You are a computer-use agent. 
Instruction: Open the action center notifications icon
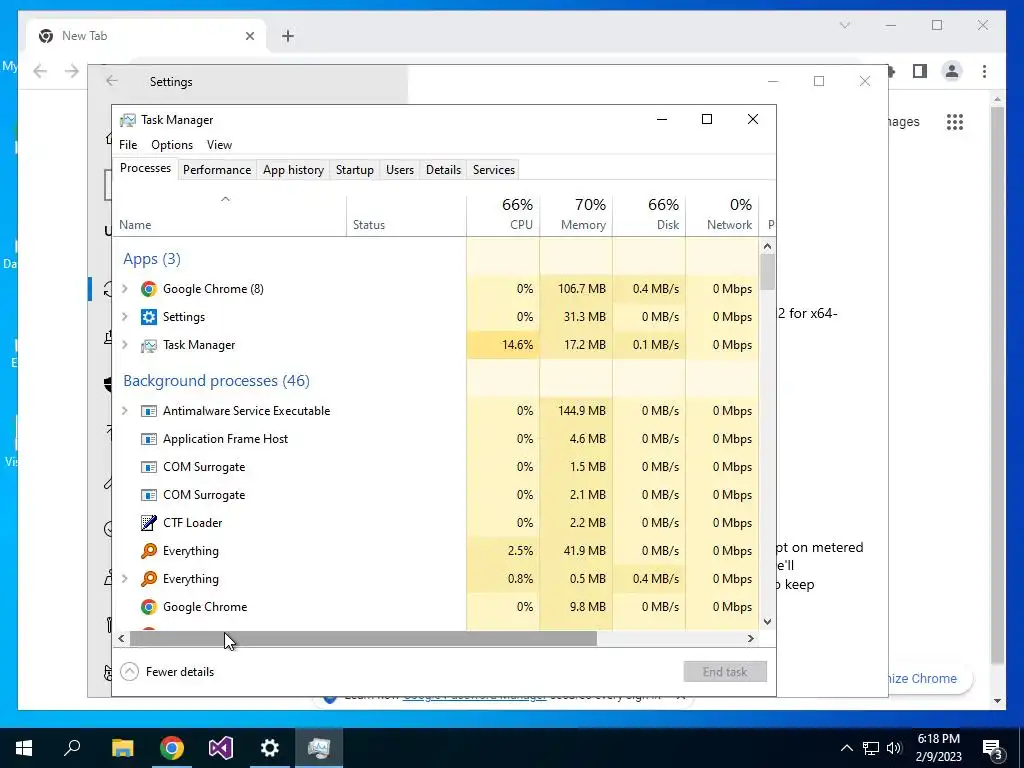tap(992, 748)
